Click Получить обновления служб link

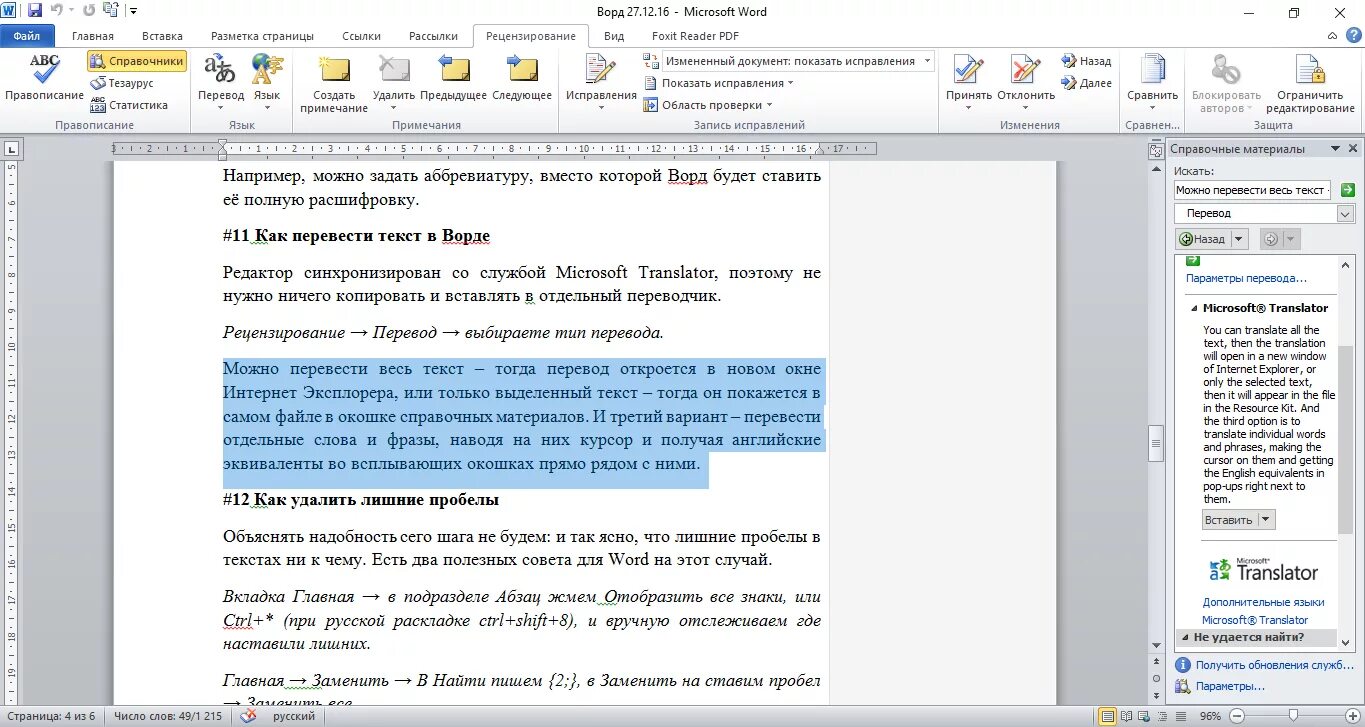1273,665
